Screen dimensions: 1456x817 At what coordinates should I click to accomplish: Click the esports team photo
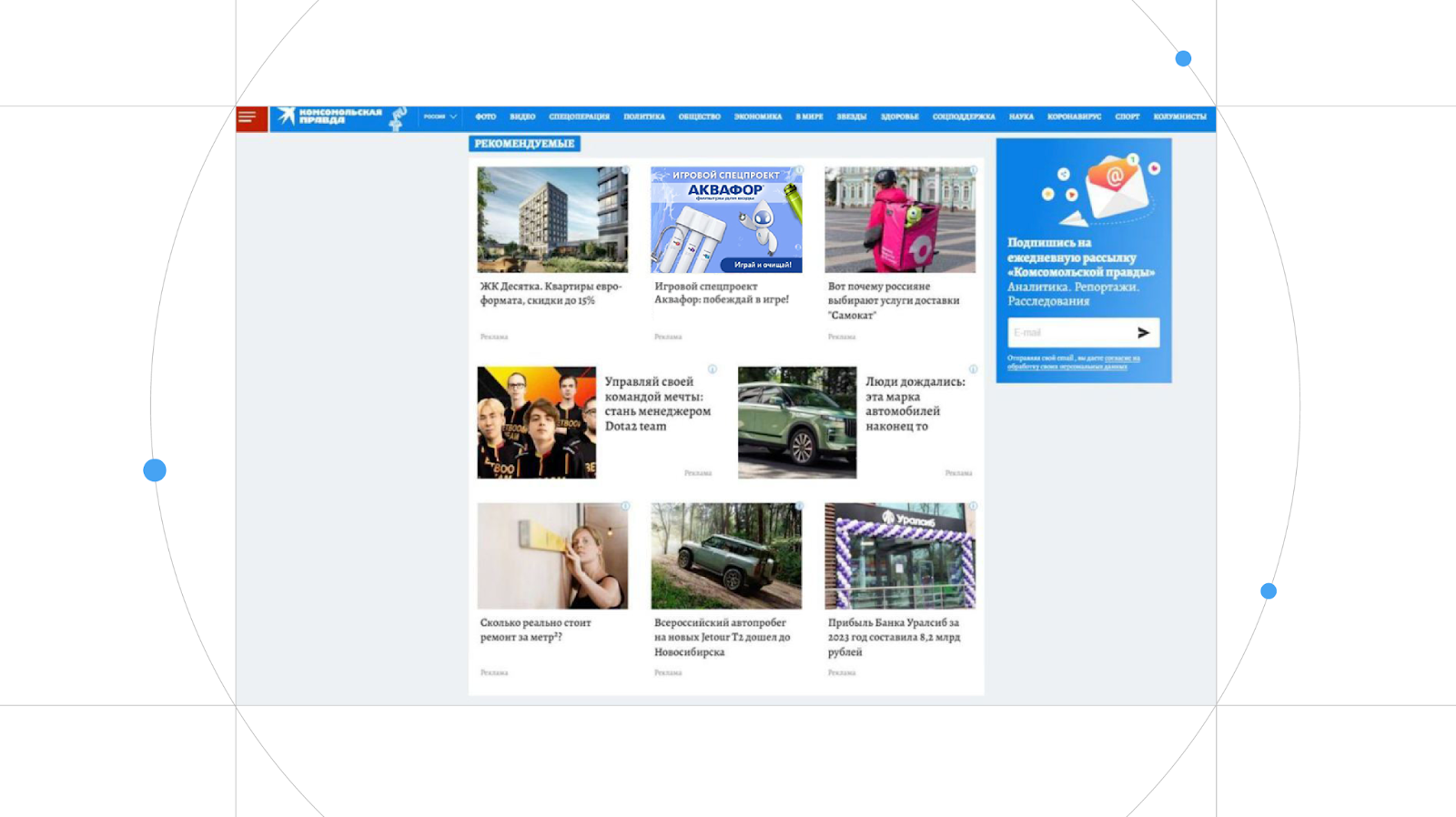537,423
